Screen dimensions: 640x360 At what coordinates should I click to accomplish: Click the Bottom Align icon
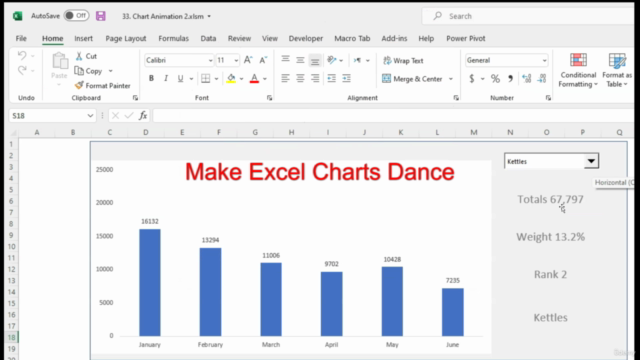point(315,60)
